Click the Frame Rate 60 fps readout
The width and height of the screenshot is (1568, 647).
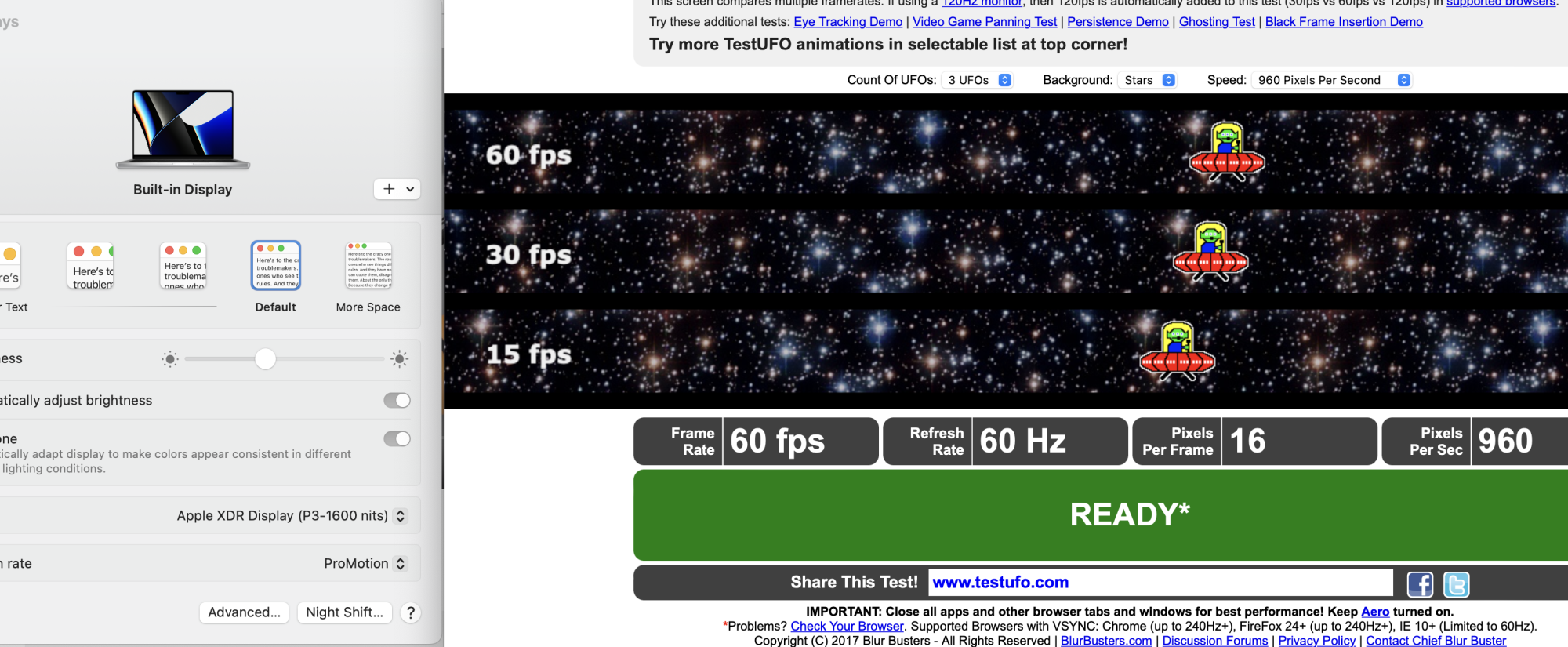tap(756, 442)
